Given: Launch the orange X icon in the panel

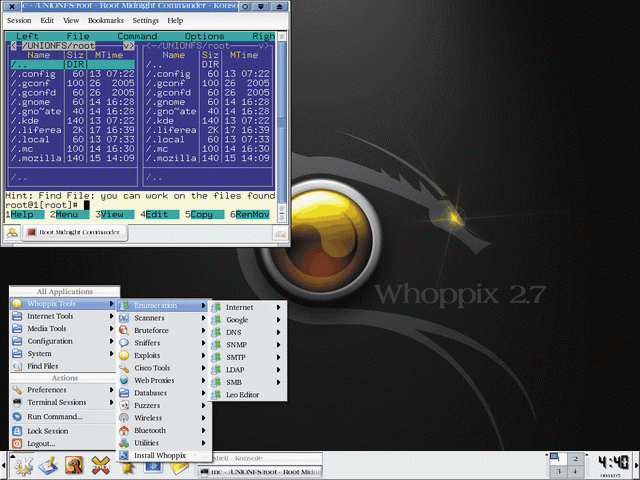Looking at the screenshot, I should 100,465.
